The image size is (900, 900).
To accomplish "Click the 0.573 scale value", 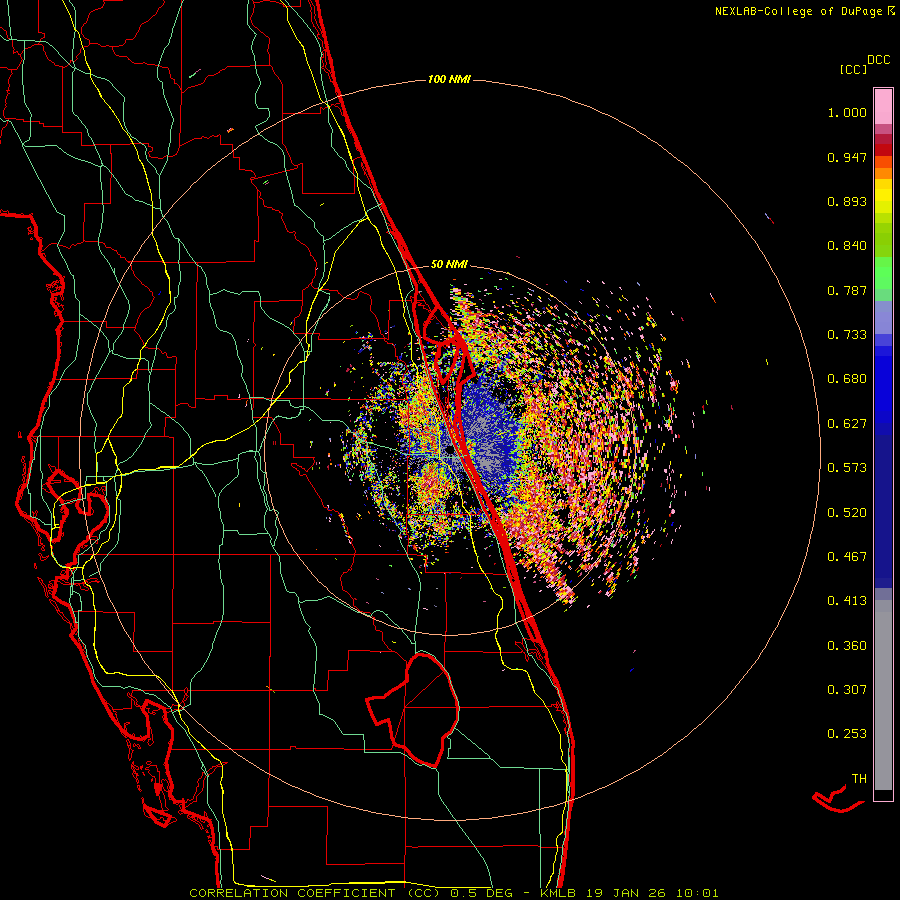I will tap(847, 468).
